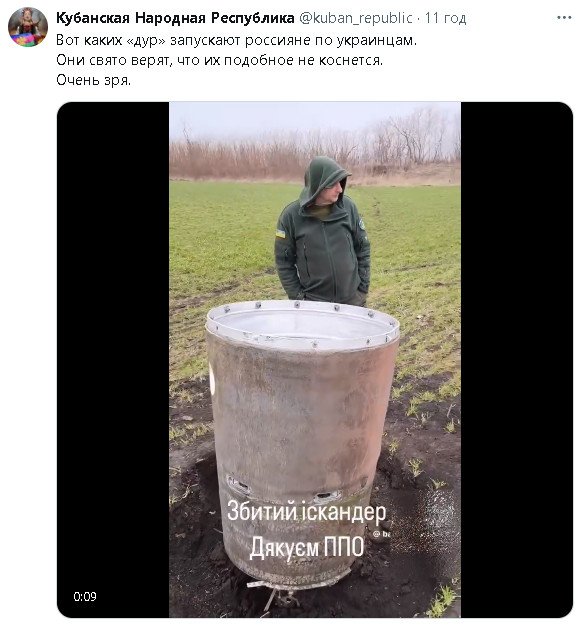Click the bolted rim of the metal cylinder
Image resolution: width=587 pixels, height=629 pixels.
303,325
